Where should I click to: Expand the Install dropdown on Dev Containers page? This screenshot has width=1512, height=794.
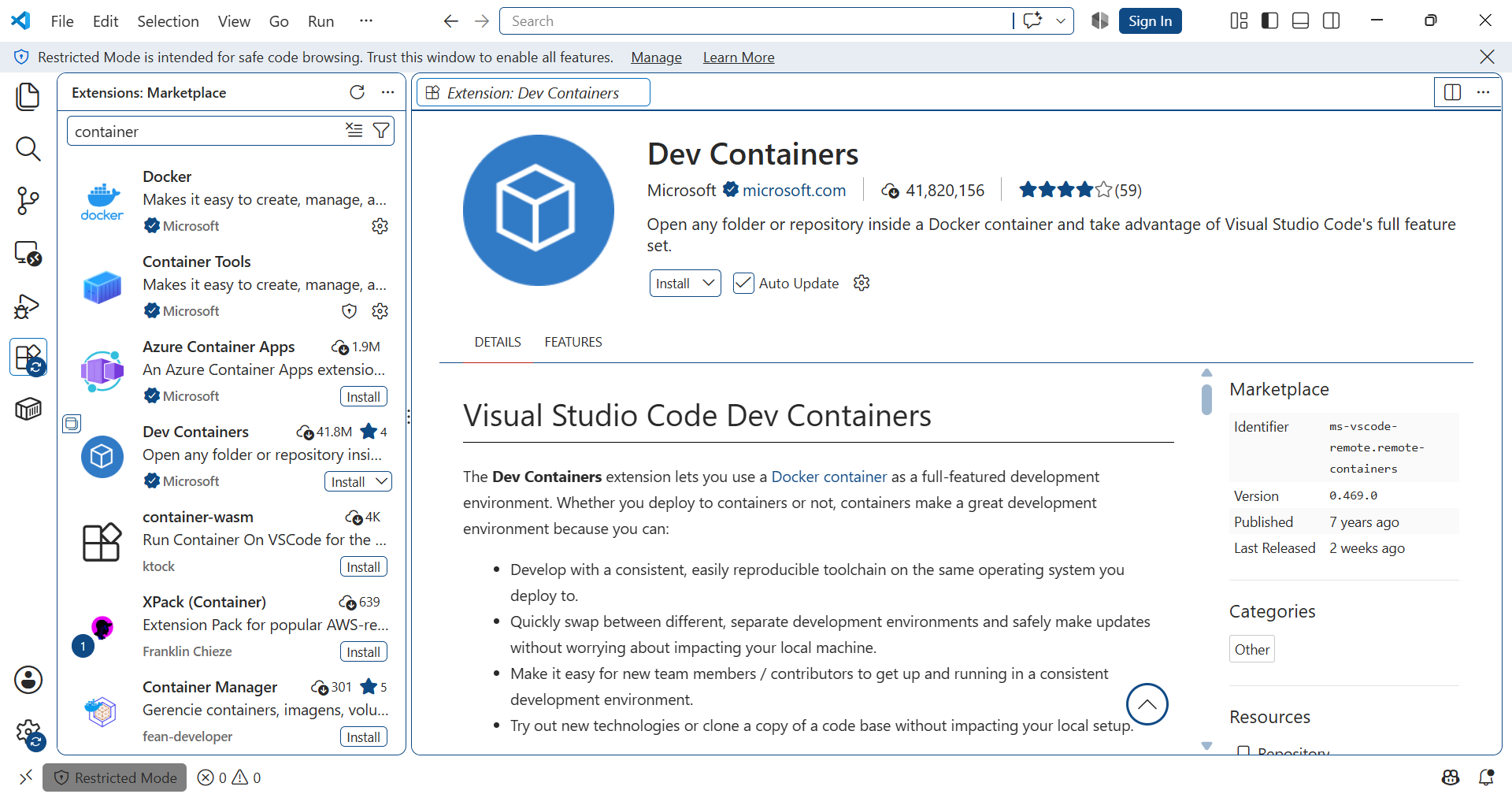tap(709, 283)
